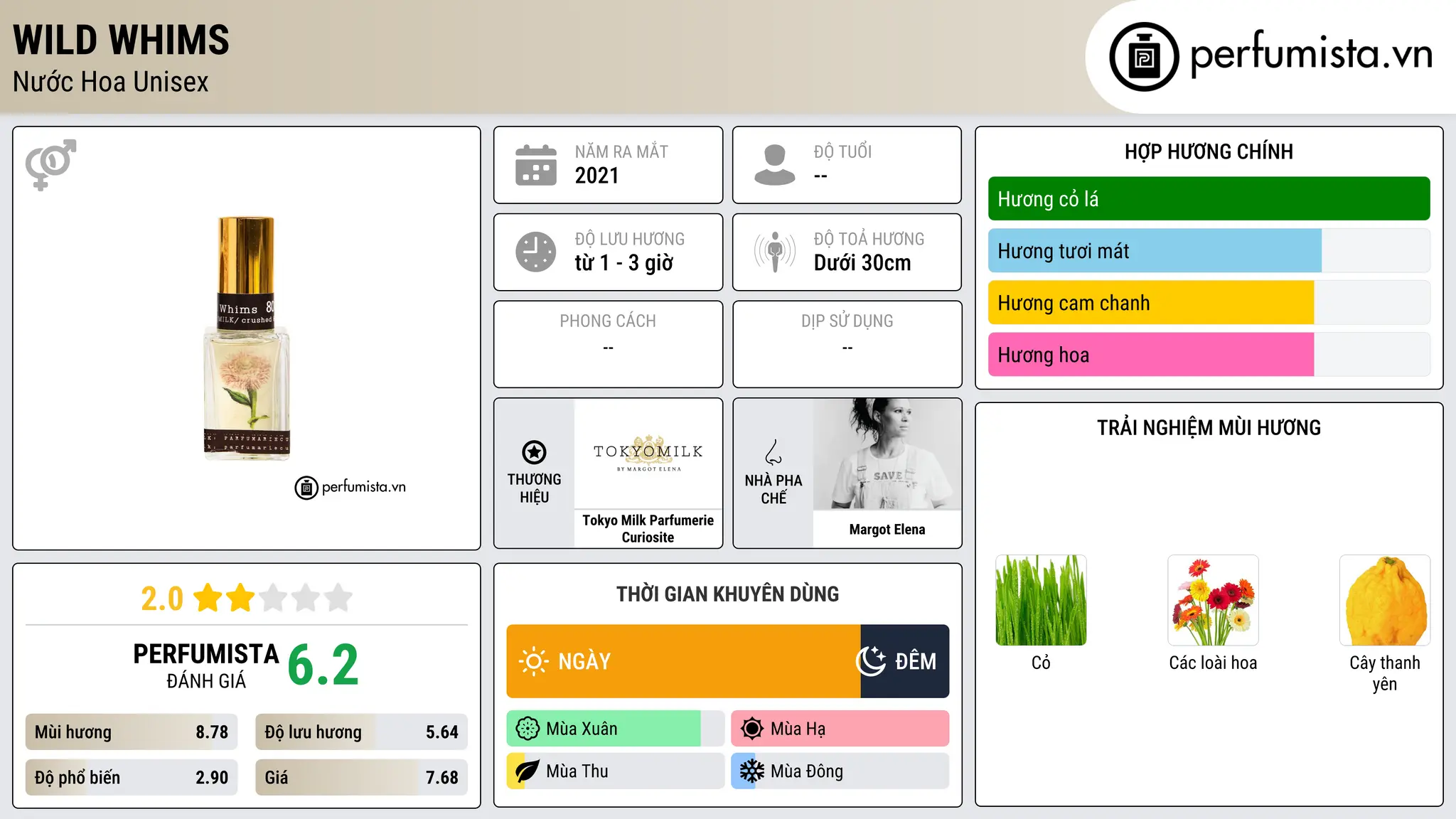Click the 2.0 star rating number
This screenshot has height=819, width=1456.
(162, 599)
